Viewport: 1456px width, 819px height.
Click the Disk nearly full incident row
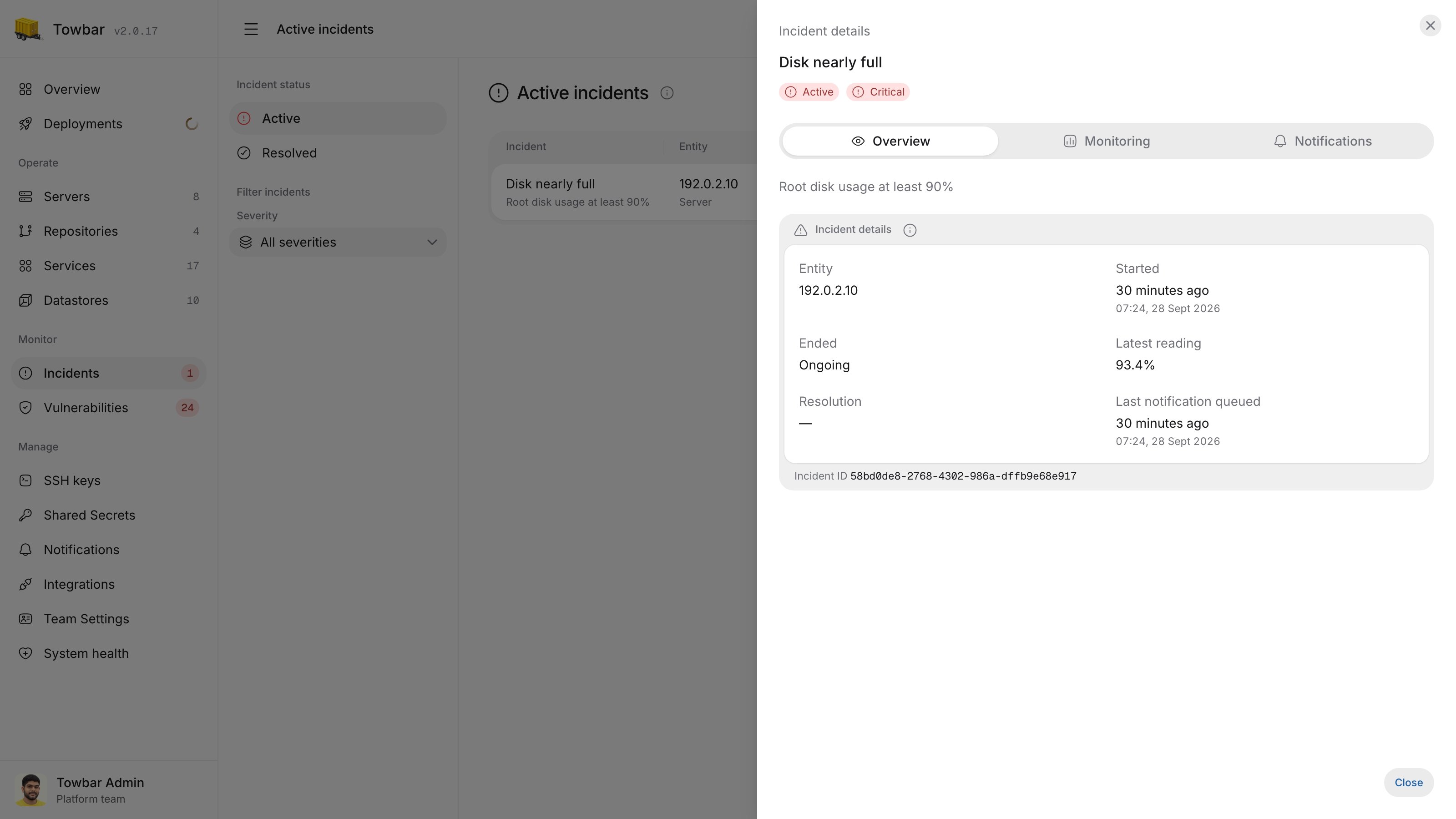[624, 192]
